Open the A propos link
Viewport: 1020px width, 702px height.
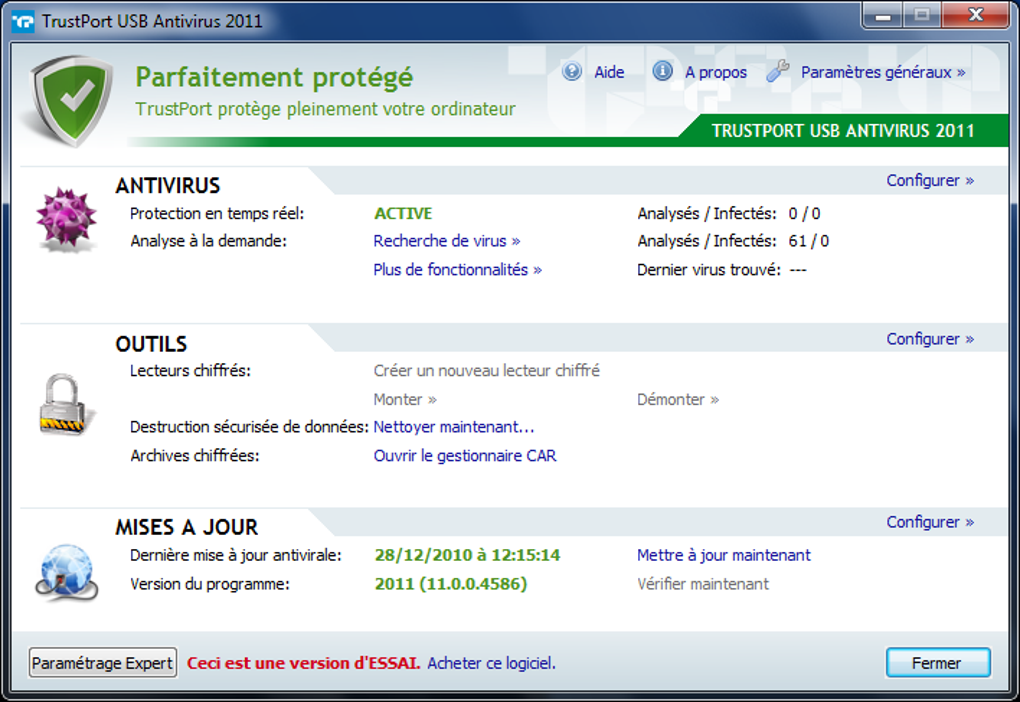click(x=716, y=72)
